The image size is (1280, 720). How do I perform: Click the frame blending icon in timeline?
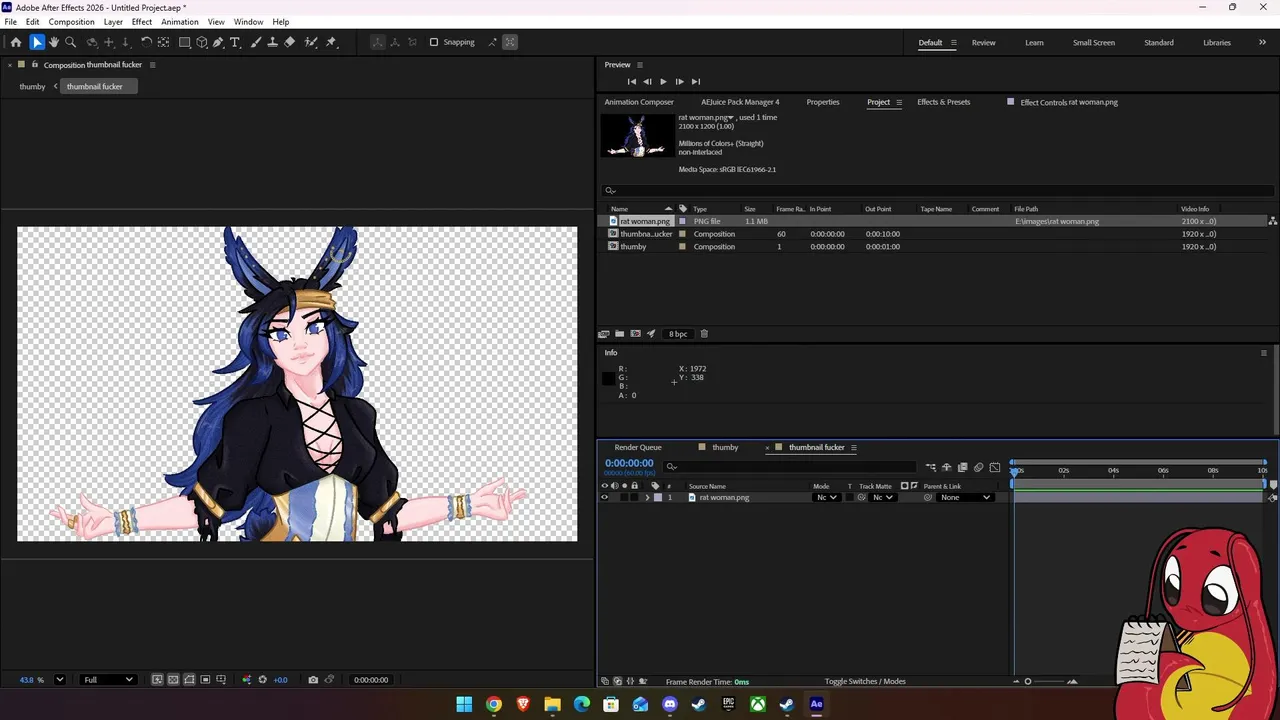point(962,467)
